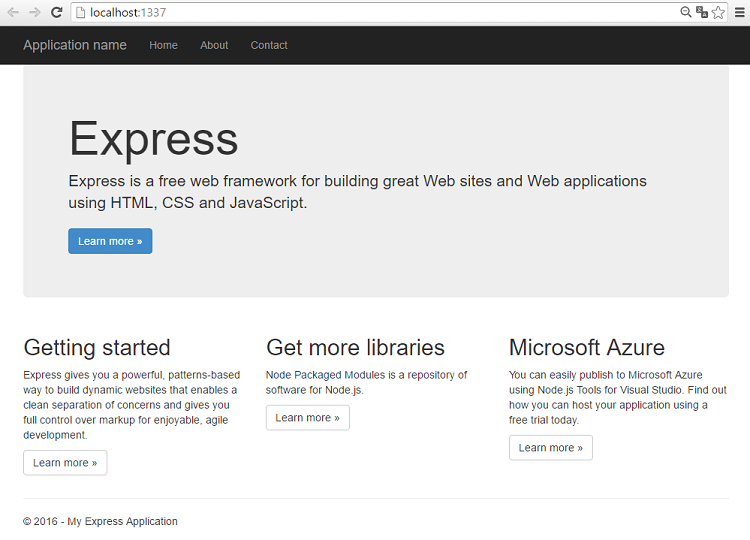Click the My Express Application footer text
Image resolution: width=750 pixels, height=540 pixels.
point(122,521)
